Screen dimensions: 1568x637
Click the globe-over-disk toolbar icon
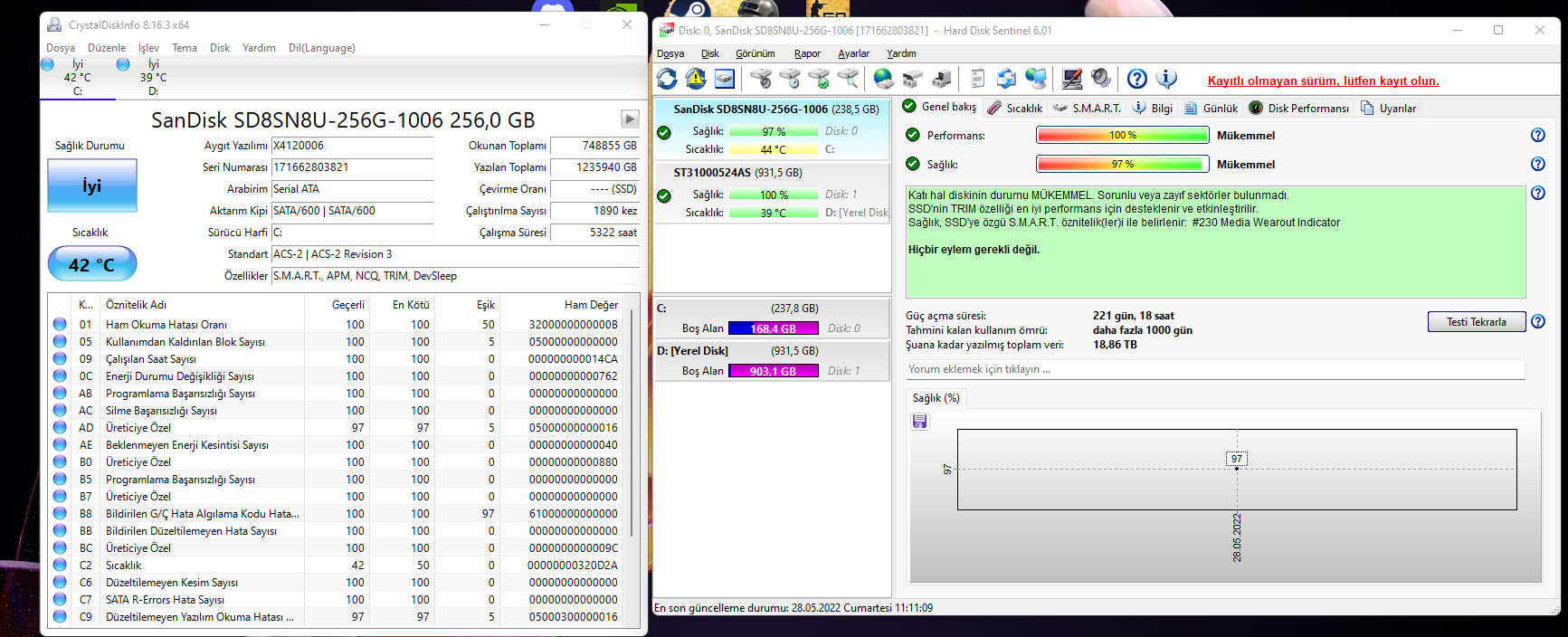coord(884,79)
